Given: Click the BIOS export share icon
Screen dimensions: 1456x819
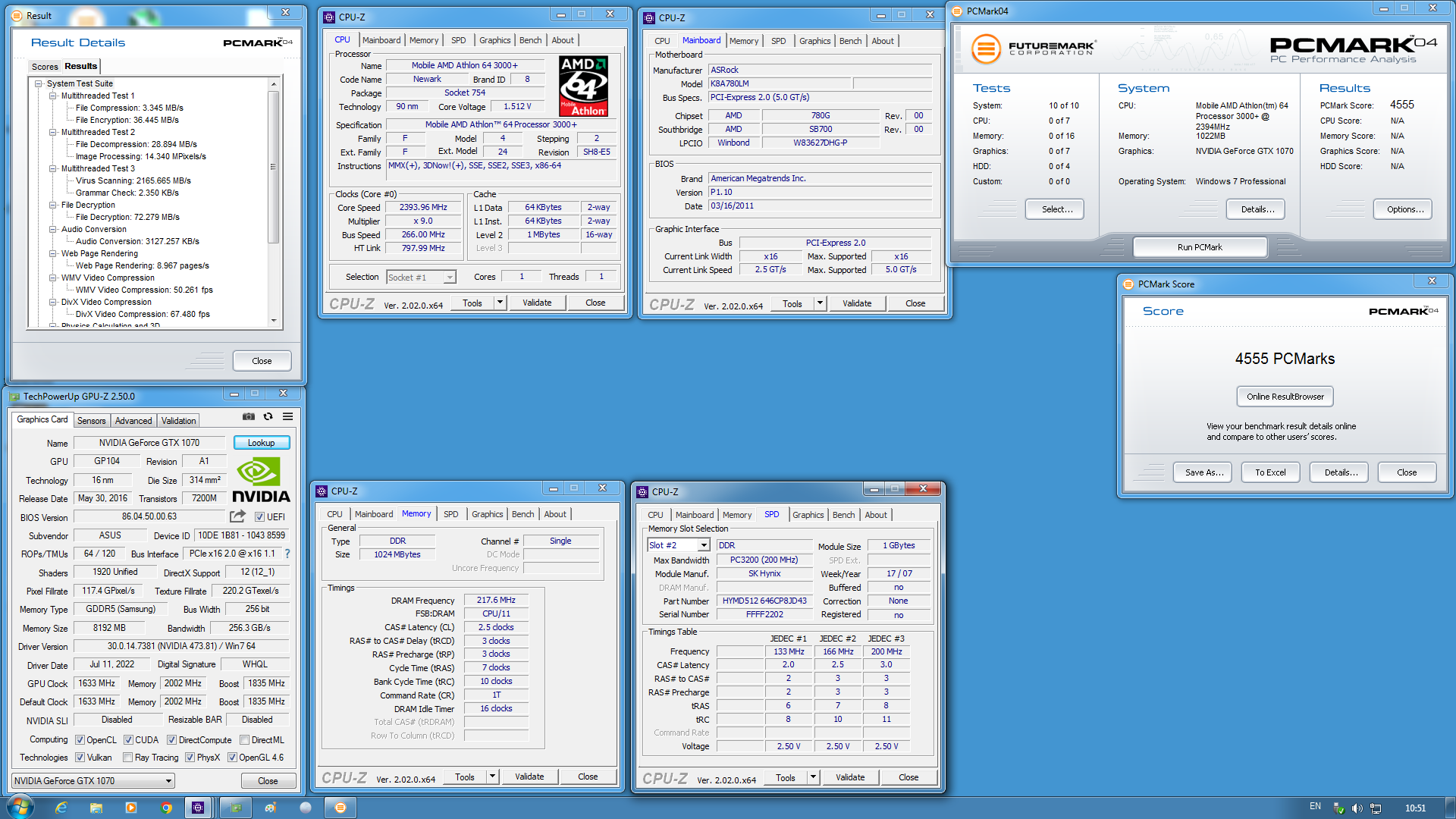Looking at the screenshot, I should [x=238, y=516].
